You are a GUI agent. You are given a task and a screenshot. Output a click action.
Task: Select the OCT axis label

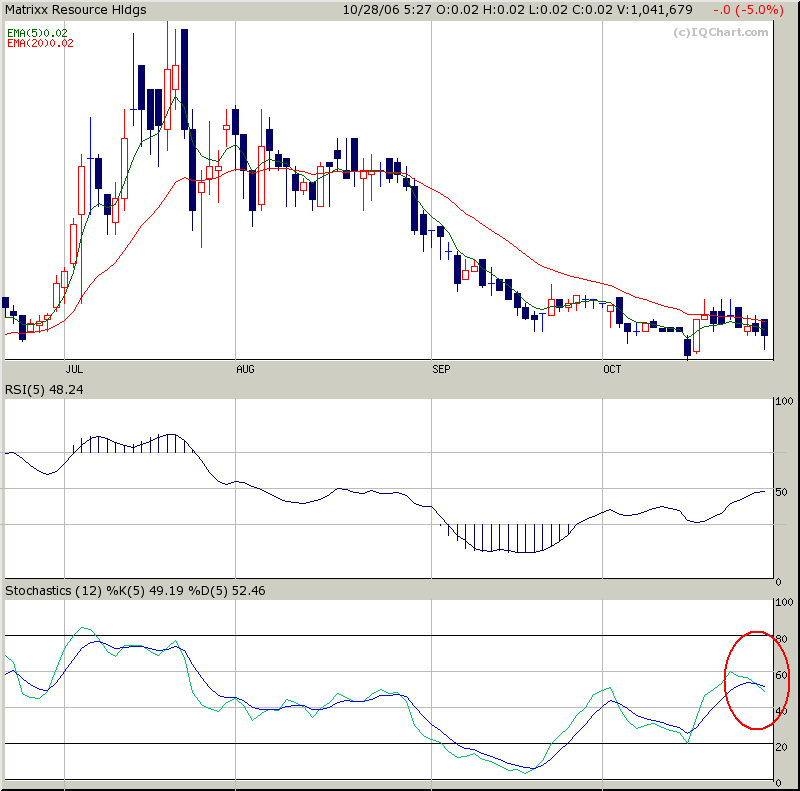(x=613, y=369)
